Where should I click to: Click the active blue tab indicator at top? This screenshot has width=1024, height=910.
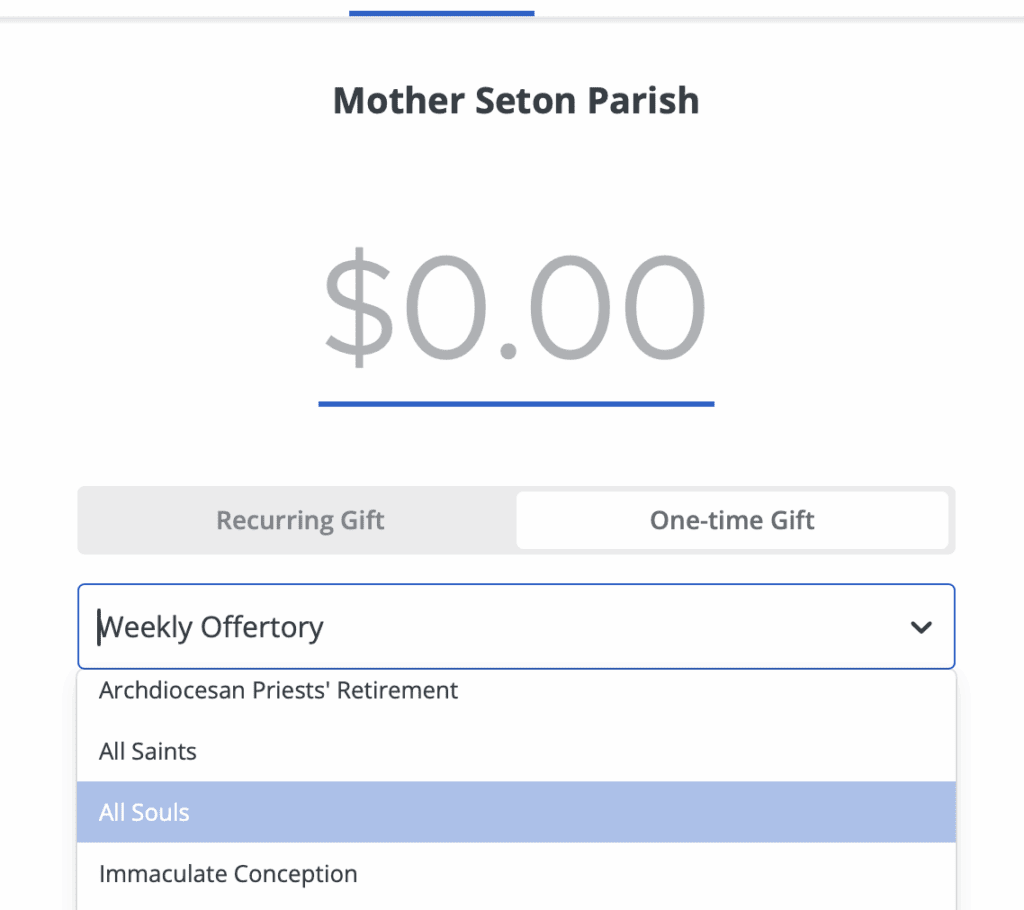[x=441, y=14]
